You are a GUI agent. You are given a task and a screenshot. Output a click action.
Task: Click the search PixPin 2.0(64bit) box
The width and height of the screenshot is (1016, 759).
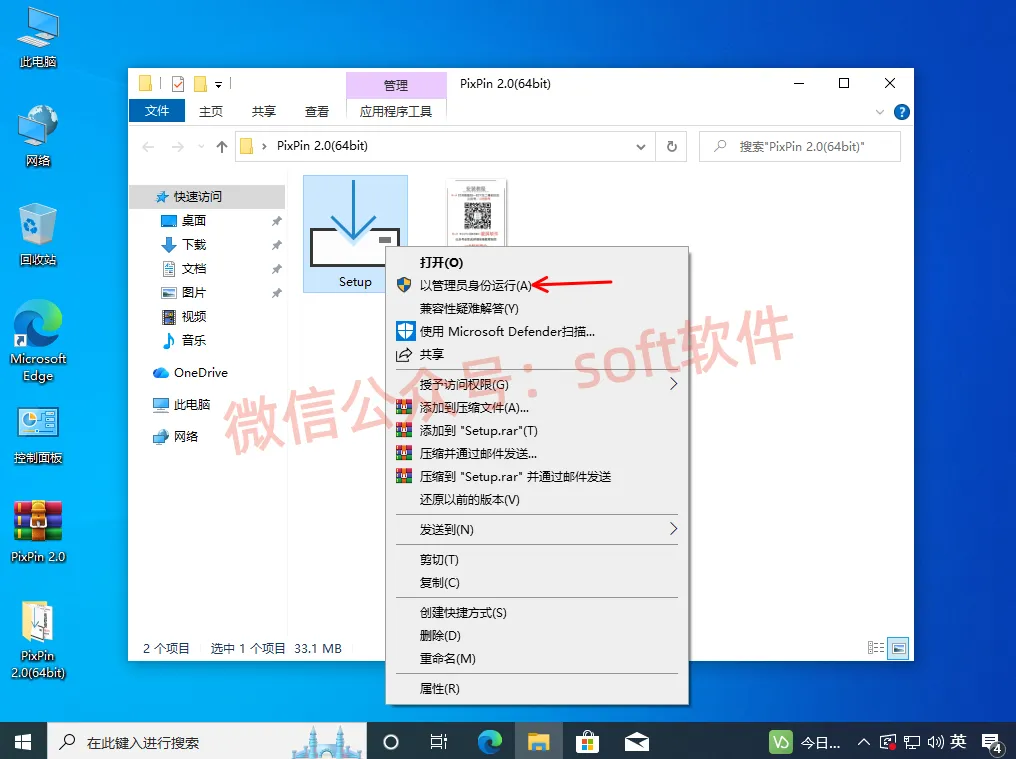(800, 146)
